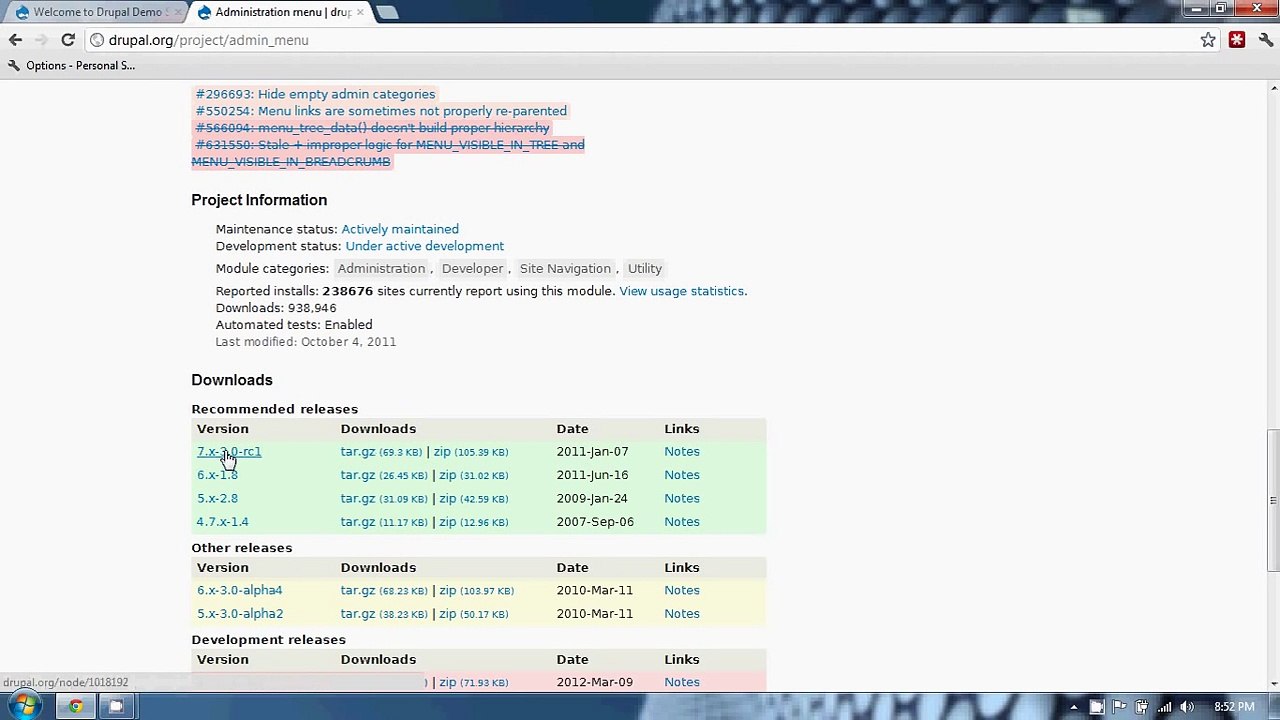
Task: Download the 4.7.x-1.4 zip file
Action: click(448, 522)
